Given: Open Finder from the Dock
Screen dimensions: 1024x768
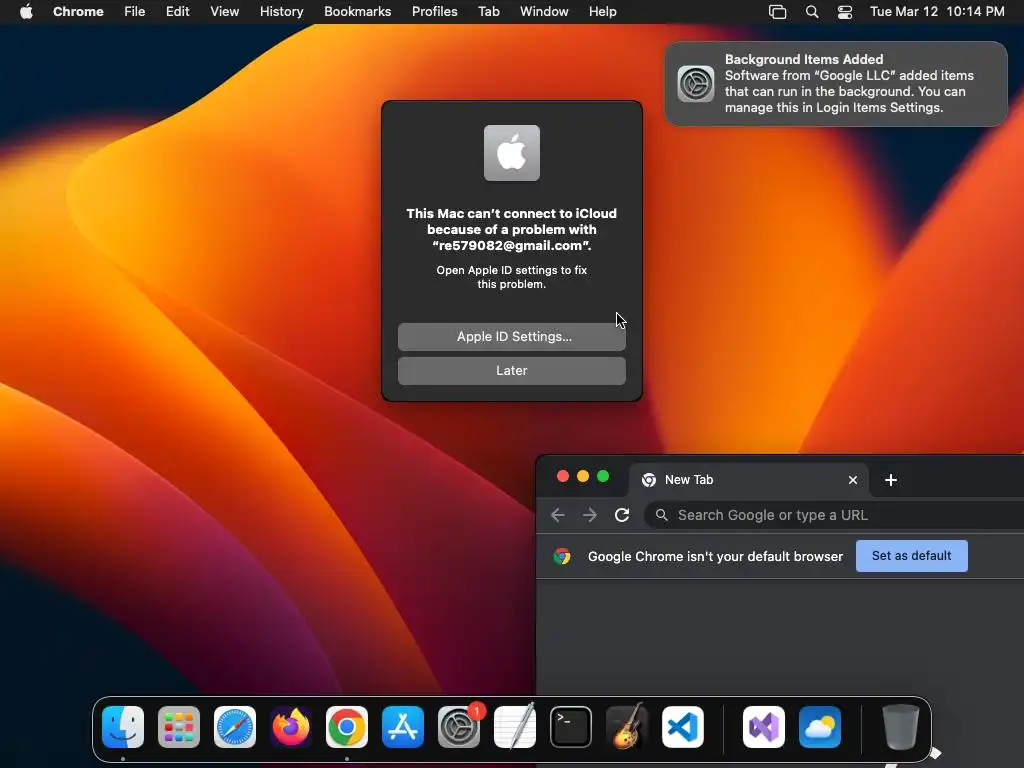Looking at the screenshot, I should coord(123,727).
